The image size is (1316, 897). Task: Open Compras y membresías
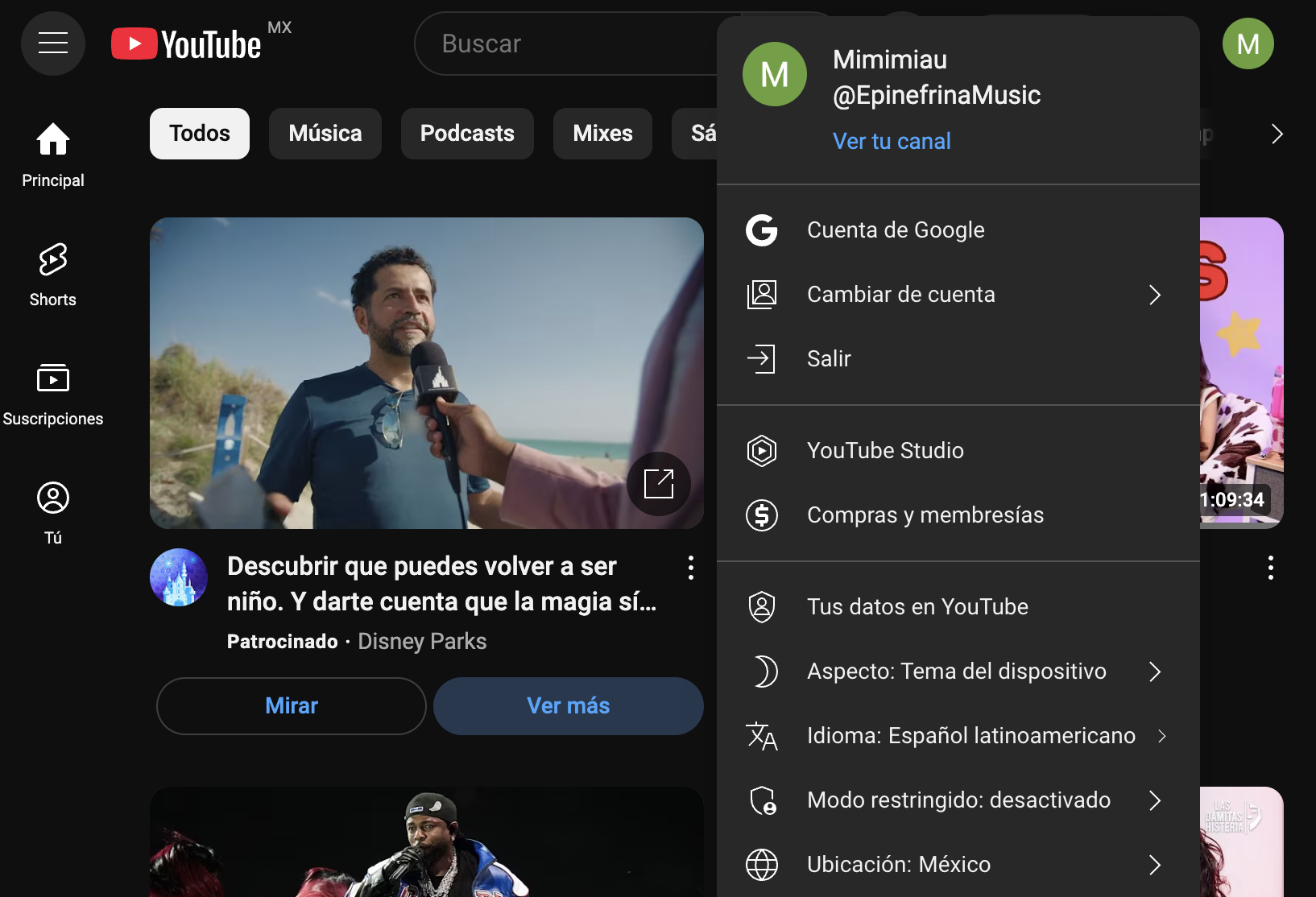[x=958, y=515]
